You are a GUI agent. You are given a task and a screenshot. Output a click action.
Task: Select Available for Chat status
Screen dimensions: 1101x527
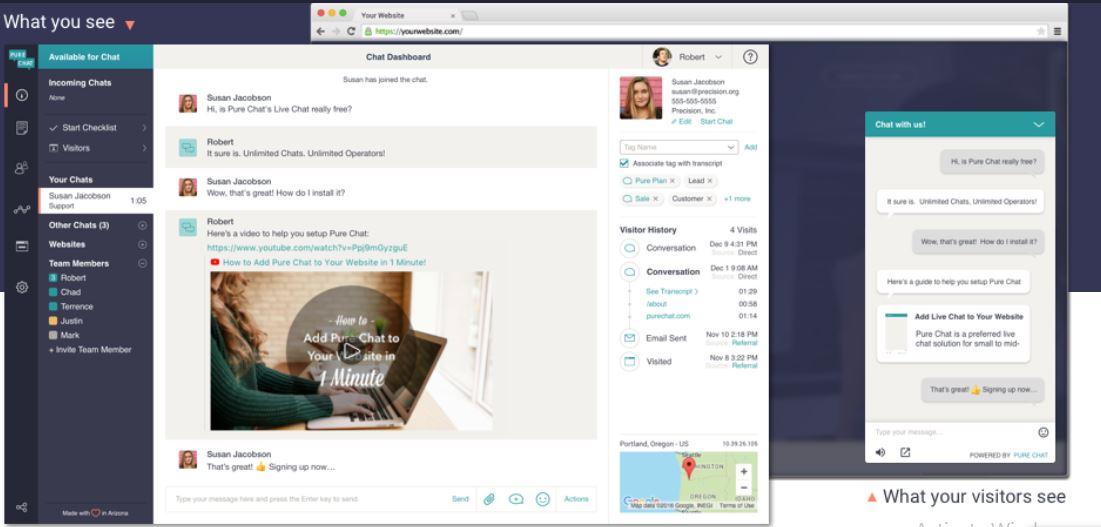pyautogui.click(x=95, y=57)
